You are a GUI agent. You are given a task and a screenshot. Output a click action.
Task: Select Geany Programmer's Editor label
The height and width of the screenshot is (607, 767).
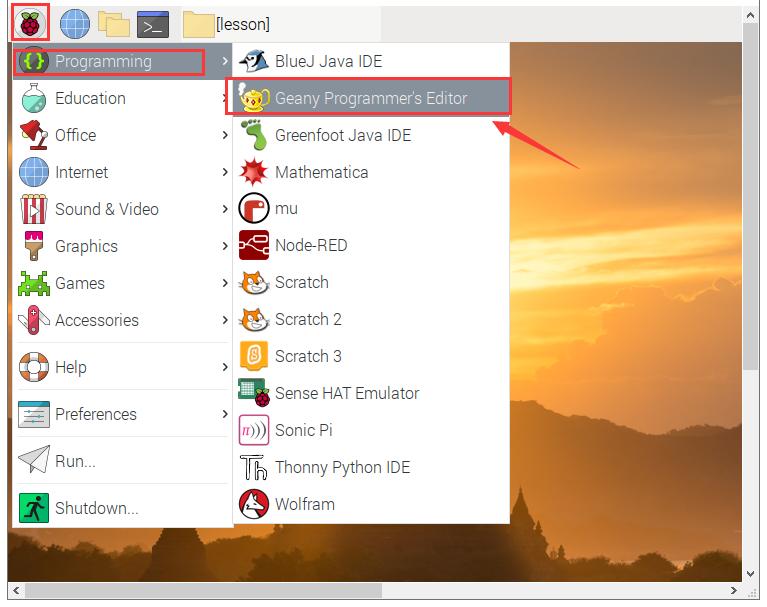click(x=371, y=98)
